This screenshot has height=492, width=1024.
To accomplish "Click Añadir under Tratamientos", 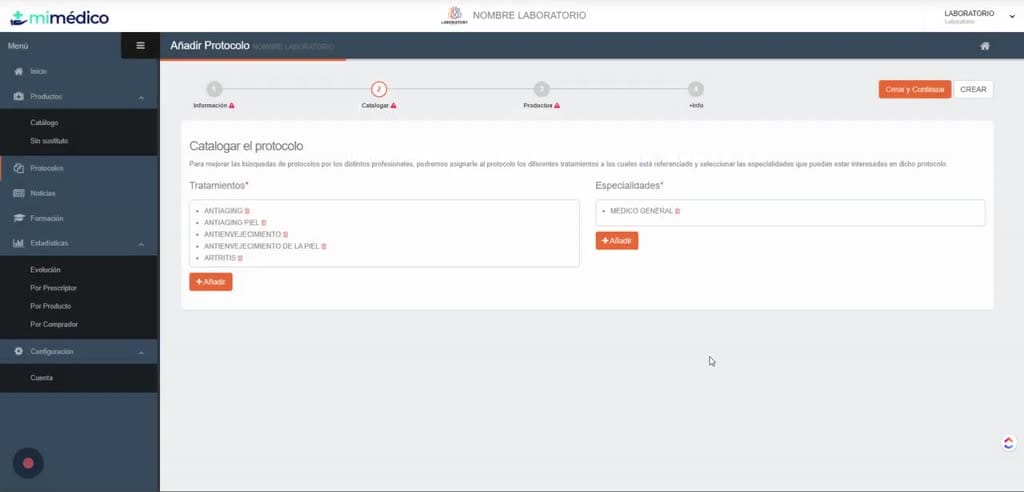I will [x=211, y=282].
